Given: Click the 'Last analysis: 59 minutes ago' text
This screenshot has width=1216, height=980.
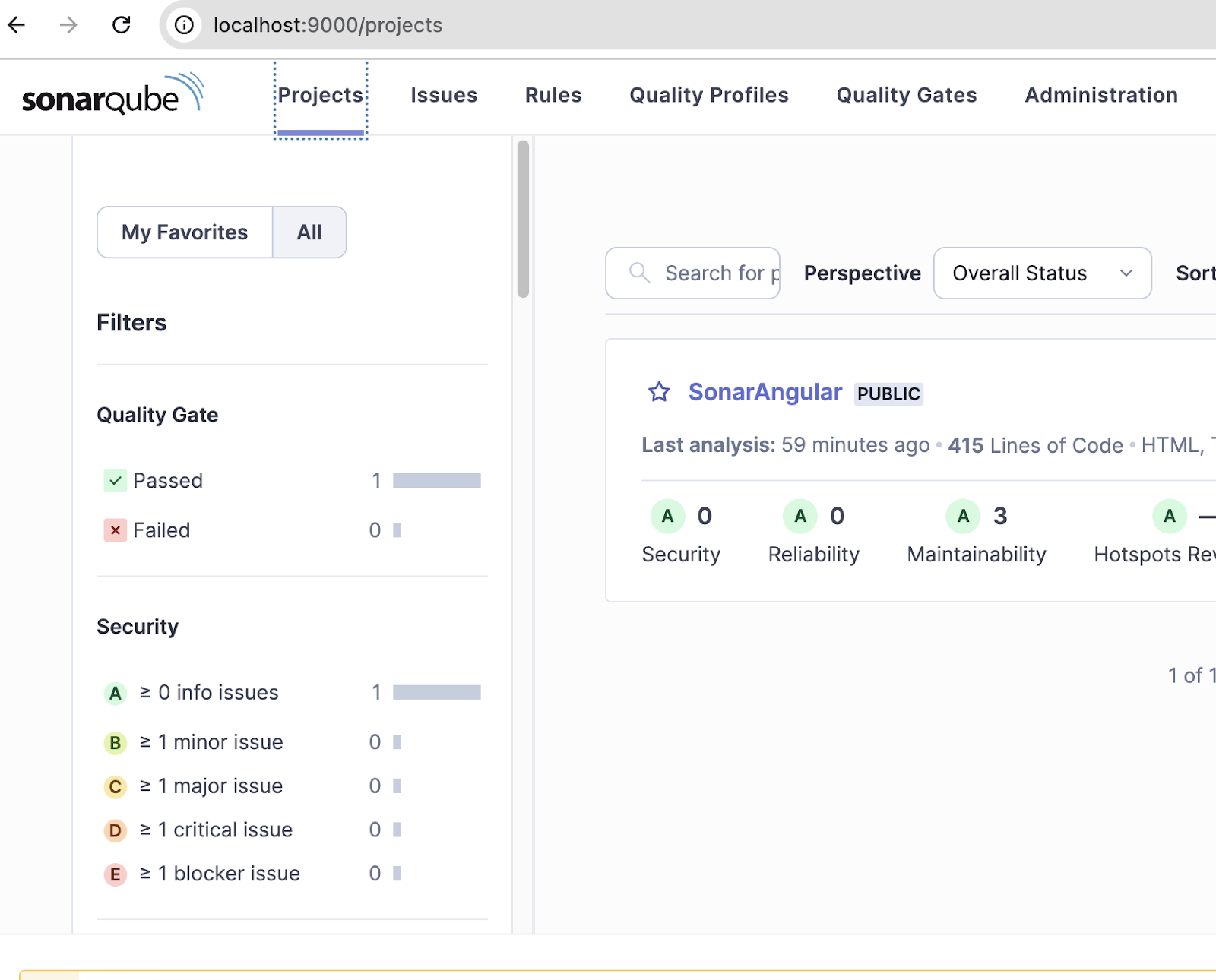Looking at the screenshot, I should point(785,445).
